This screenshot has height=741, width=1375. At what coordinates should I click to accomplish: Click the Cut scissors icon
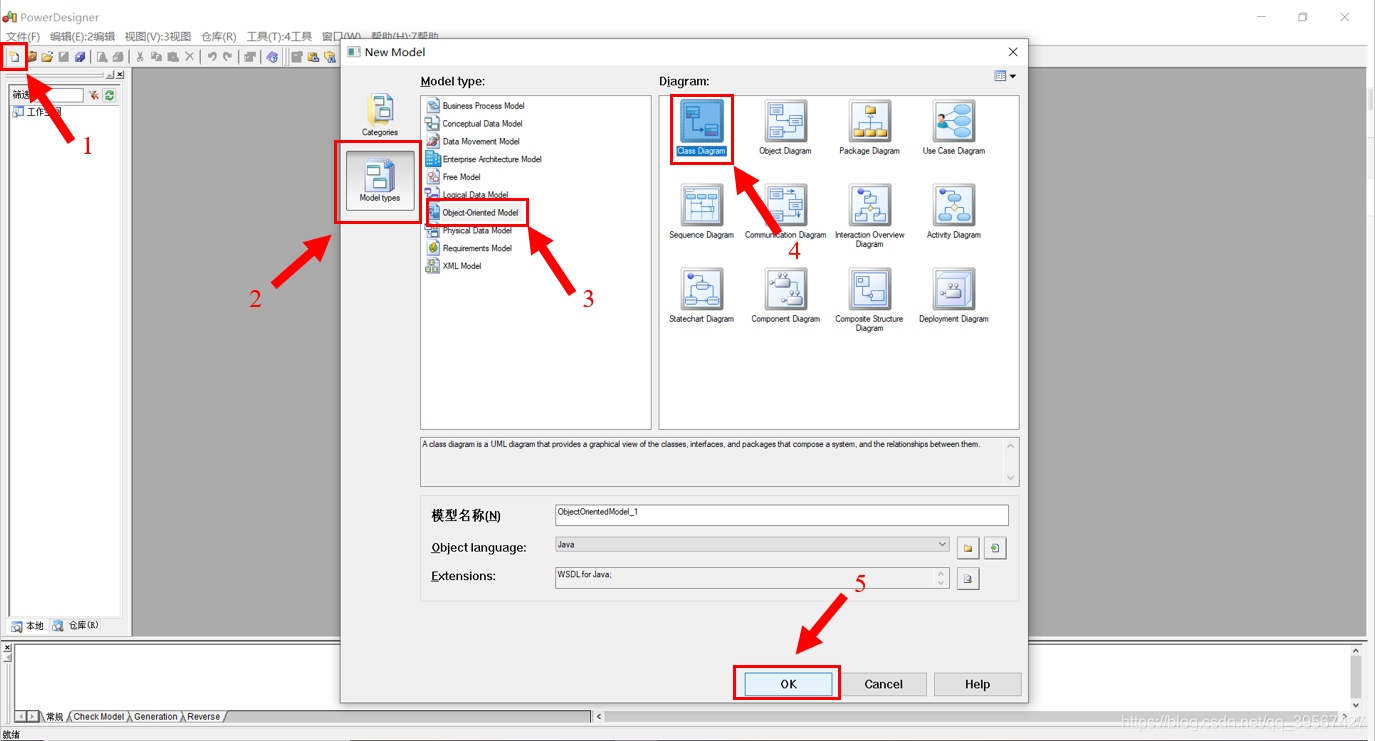(x=140, y=57)
